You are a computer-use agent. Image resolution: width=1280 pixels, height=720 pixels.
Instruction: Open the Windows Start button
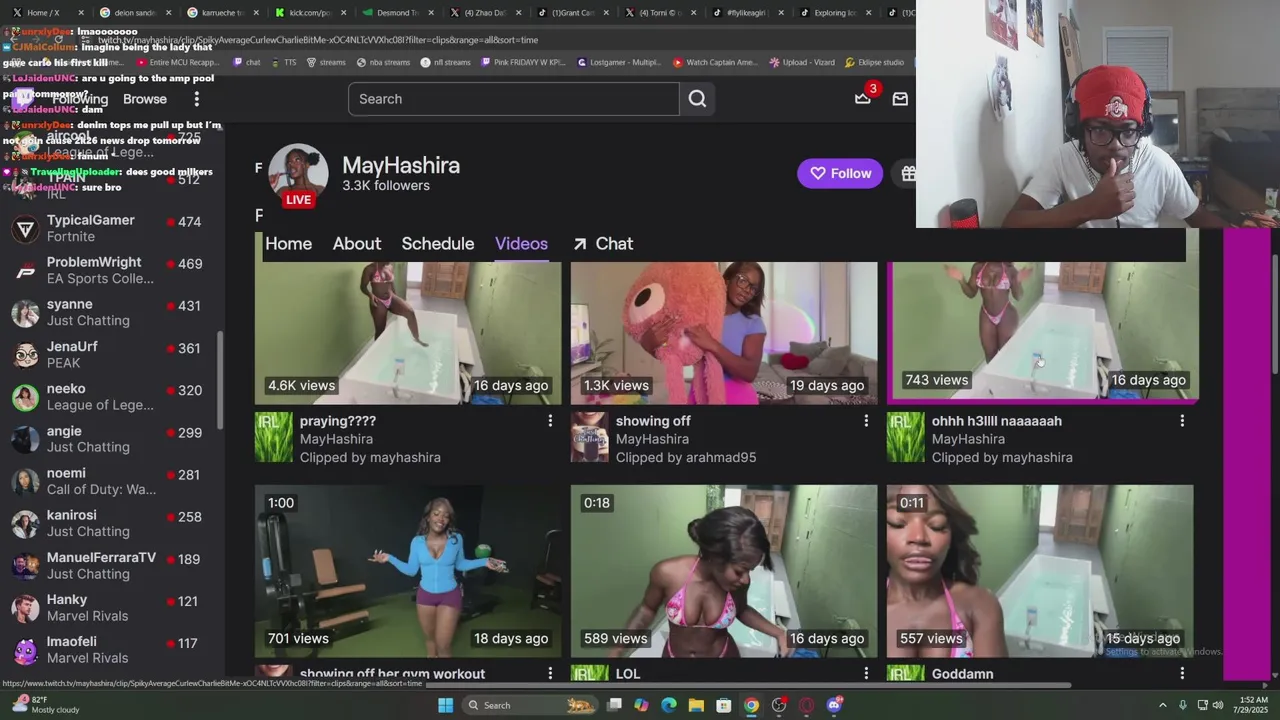(x=446, y=705)
